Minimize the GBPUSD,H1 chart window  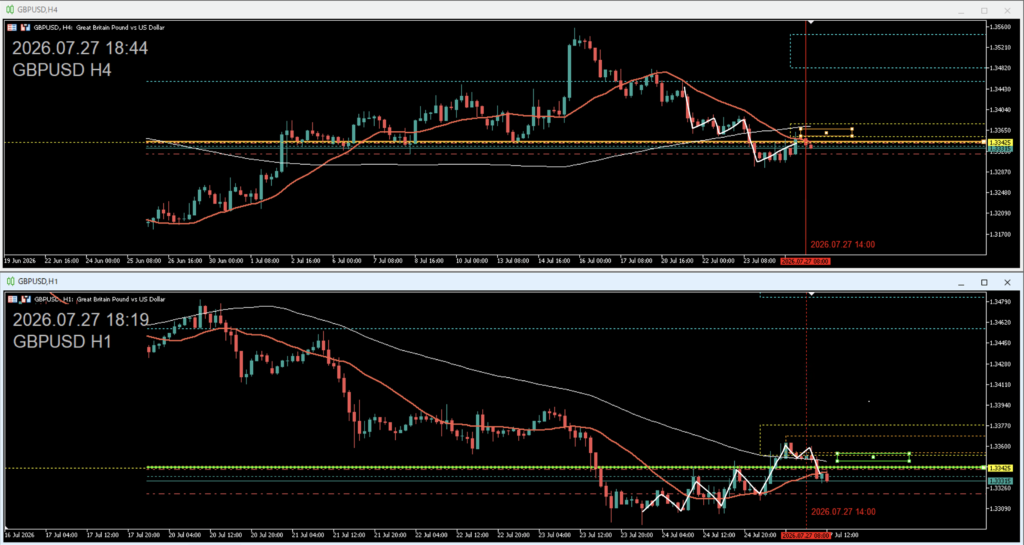click(x=961, y=282)
